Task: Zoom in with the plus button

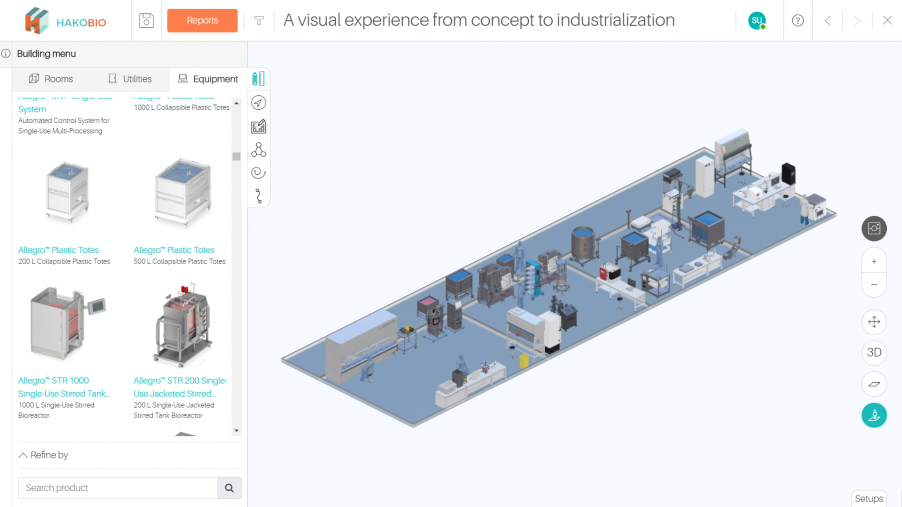Action: 874,261
